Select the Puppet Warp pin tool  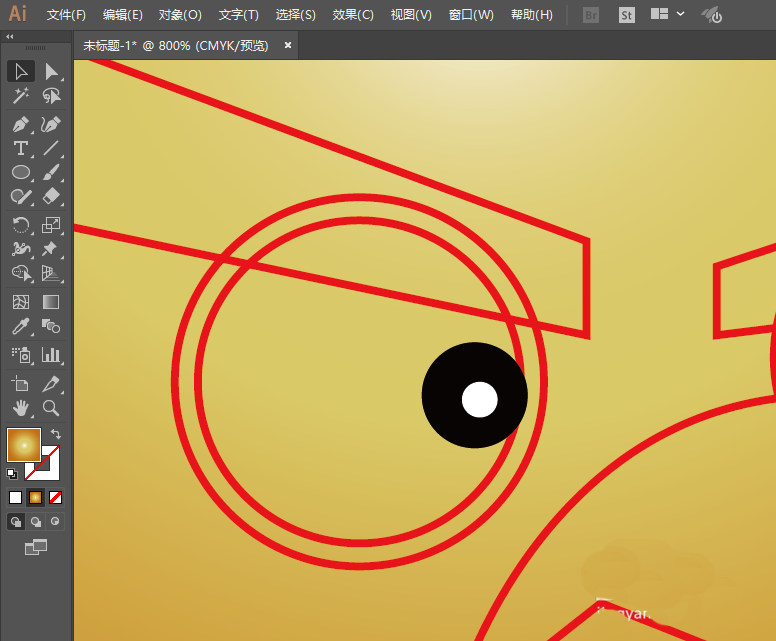(51, 249)
